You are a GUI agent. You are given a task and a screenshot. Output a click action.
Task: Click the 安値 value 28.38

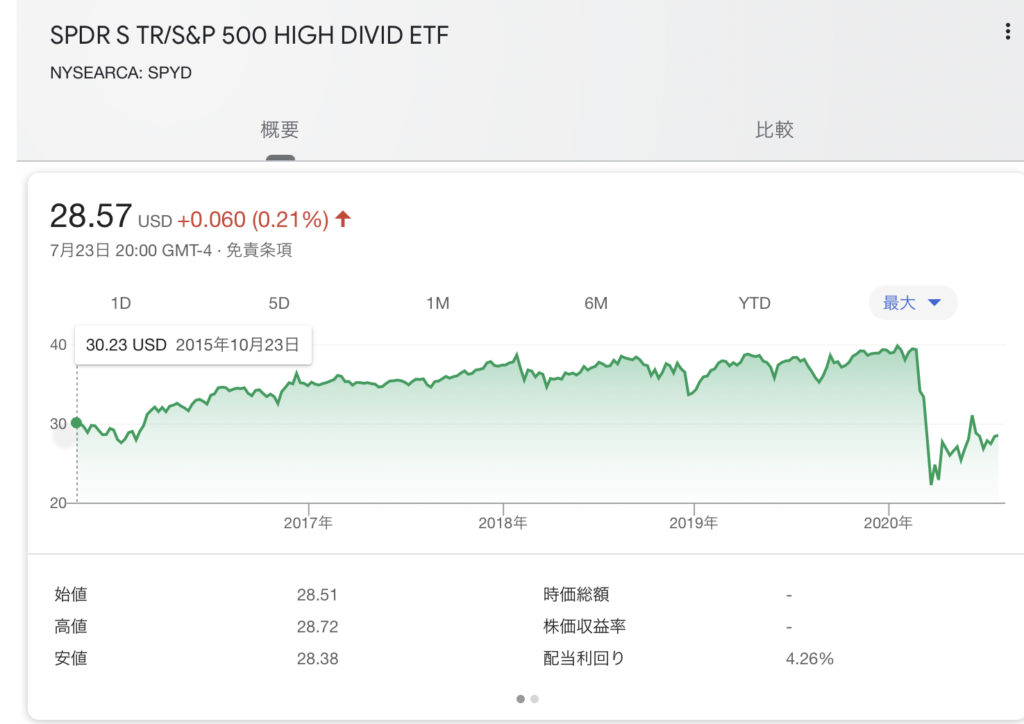pos(317,659)
